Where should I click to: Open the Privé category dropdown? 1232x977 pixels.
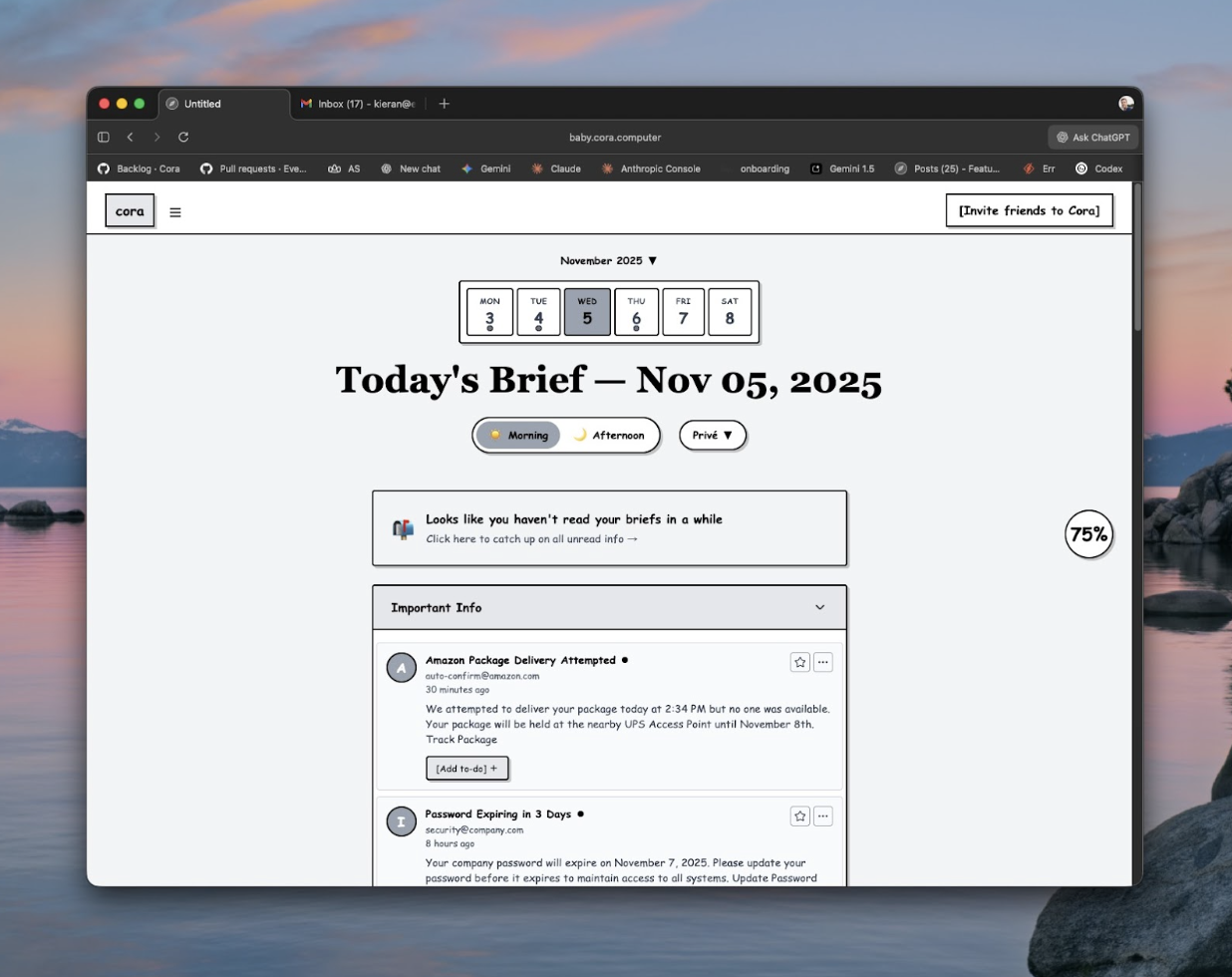click(713, 436)
